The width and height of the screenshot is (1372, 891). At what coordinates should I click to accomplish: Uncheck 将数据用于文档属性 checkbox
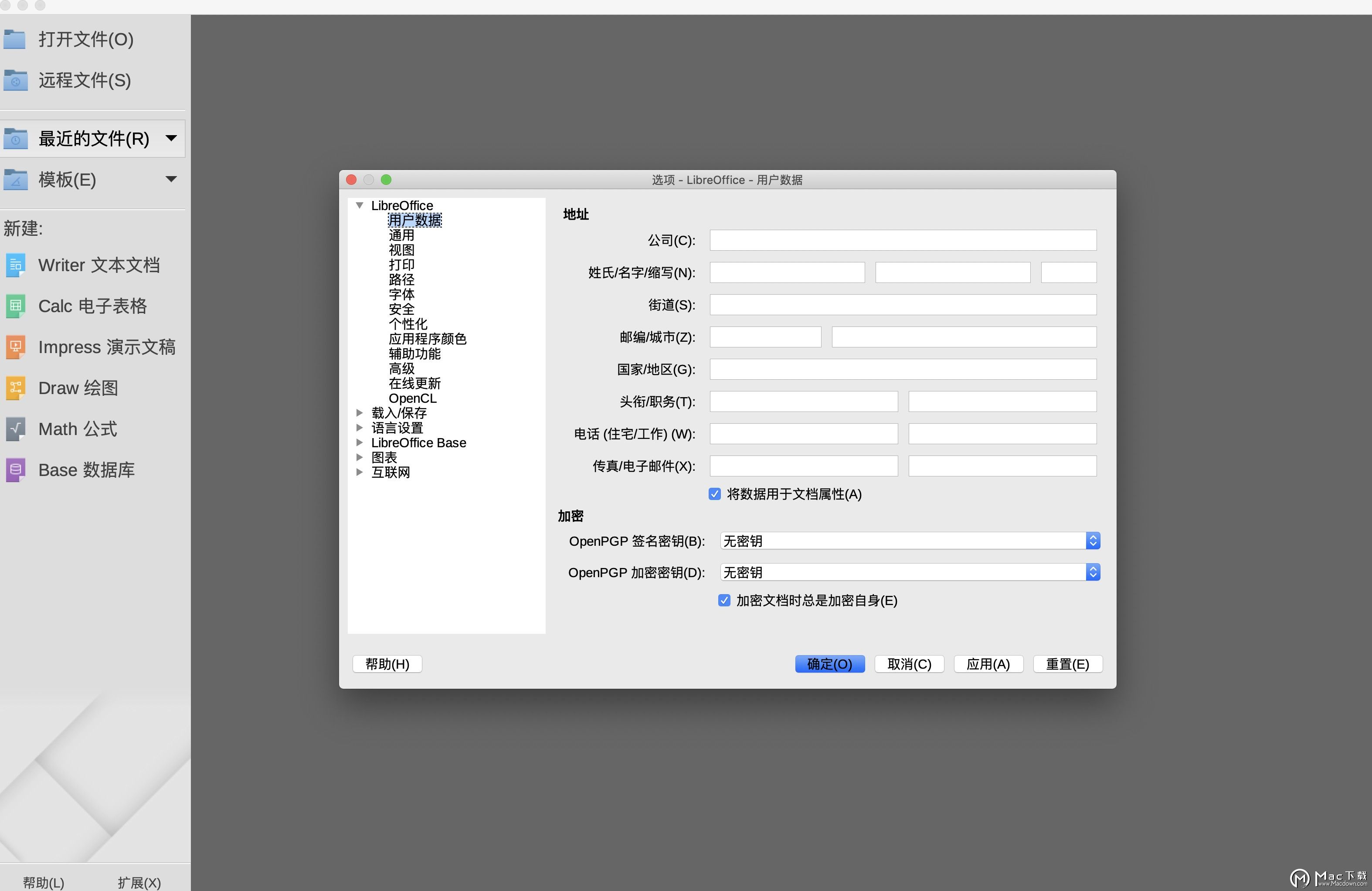tap(715, 494)
